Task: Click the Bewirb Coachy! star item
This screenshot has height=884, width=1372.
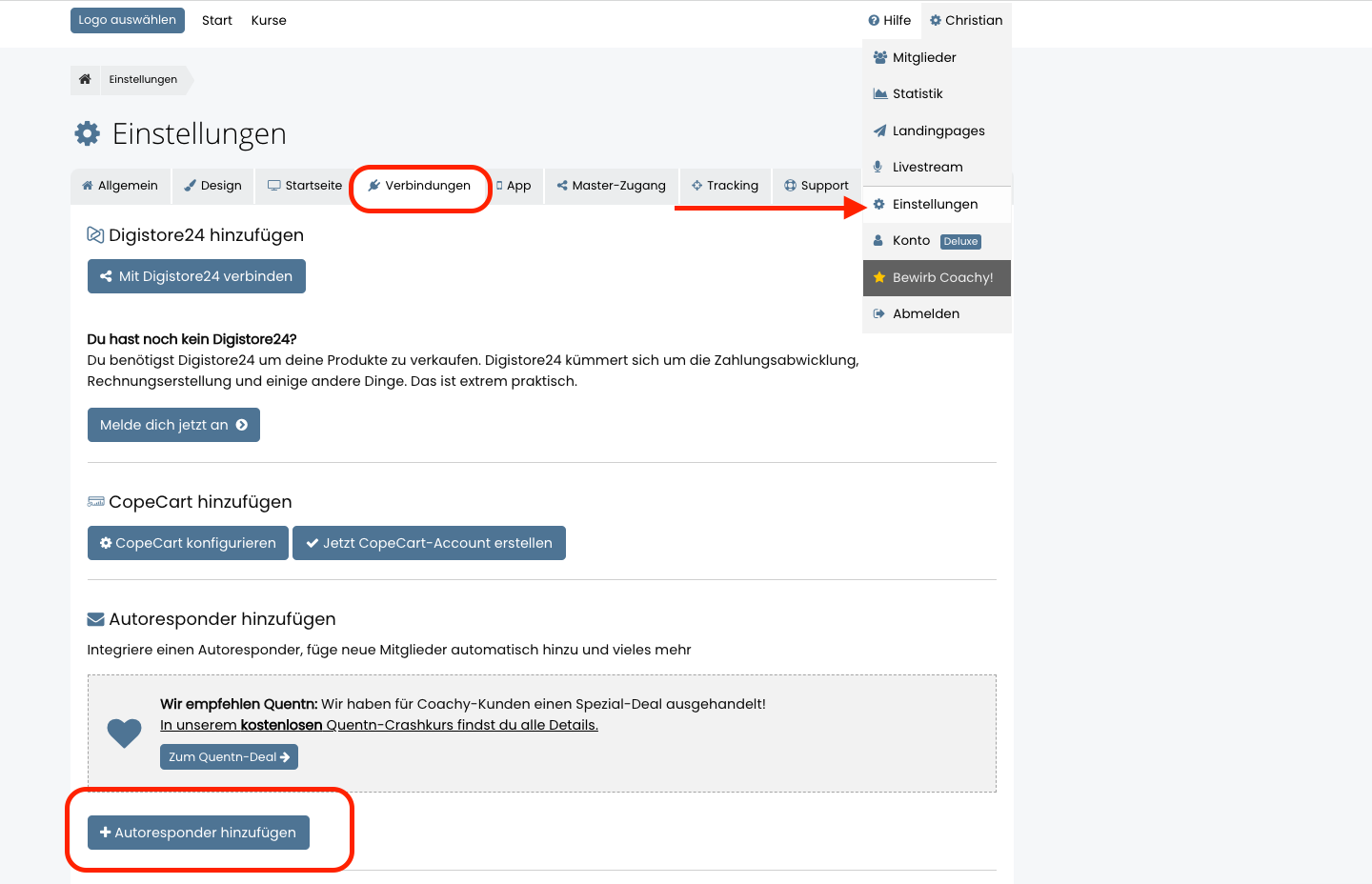Action: coord(936,277)
